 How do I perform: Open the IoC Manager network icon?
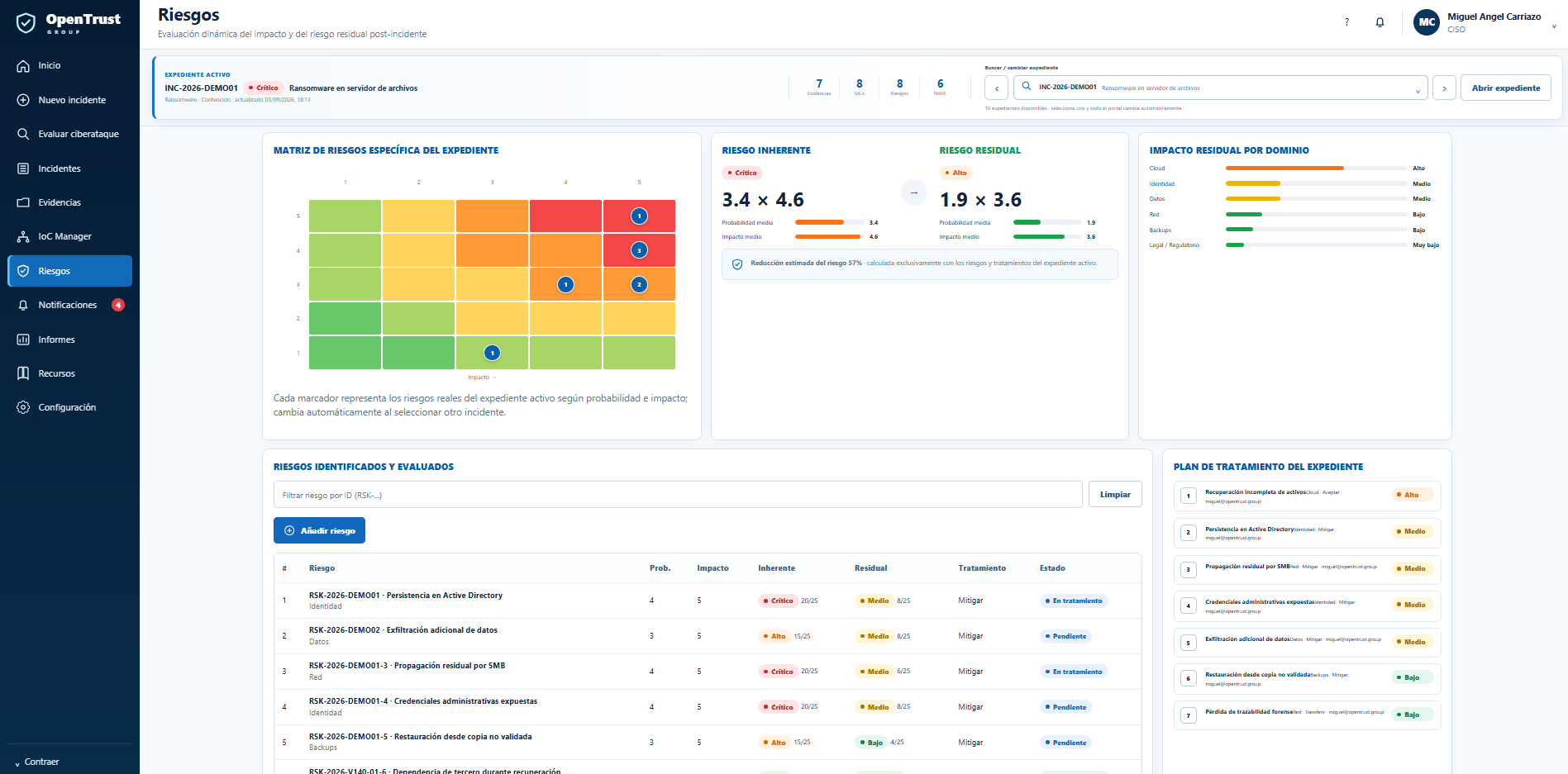point(23,236)
